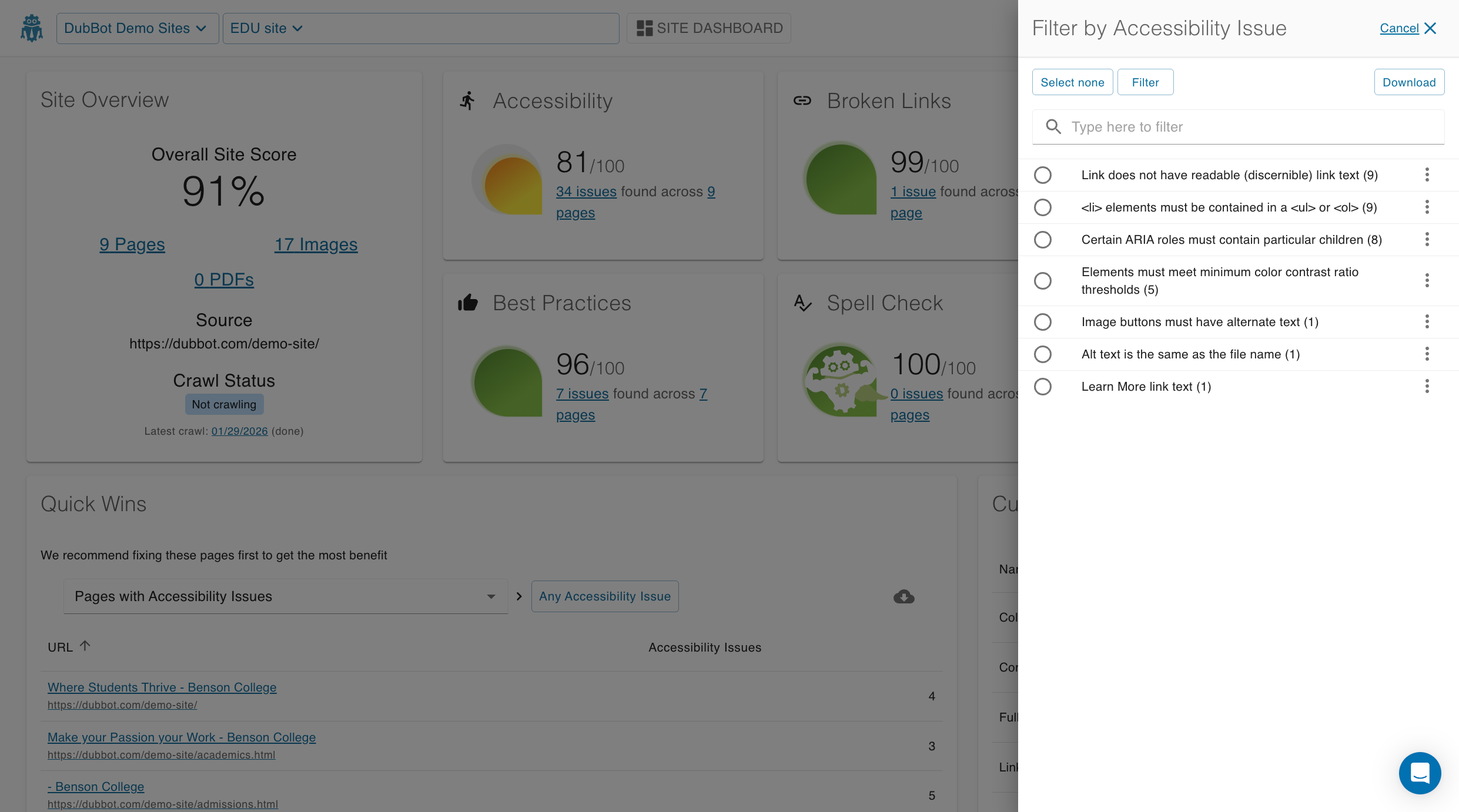Expand the DubBot Demo Sites dropdown
The height and width of the screenshot is (812, 1459).
click(136, 28)
